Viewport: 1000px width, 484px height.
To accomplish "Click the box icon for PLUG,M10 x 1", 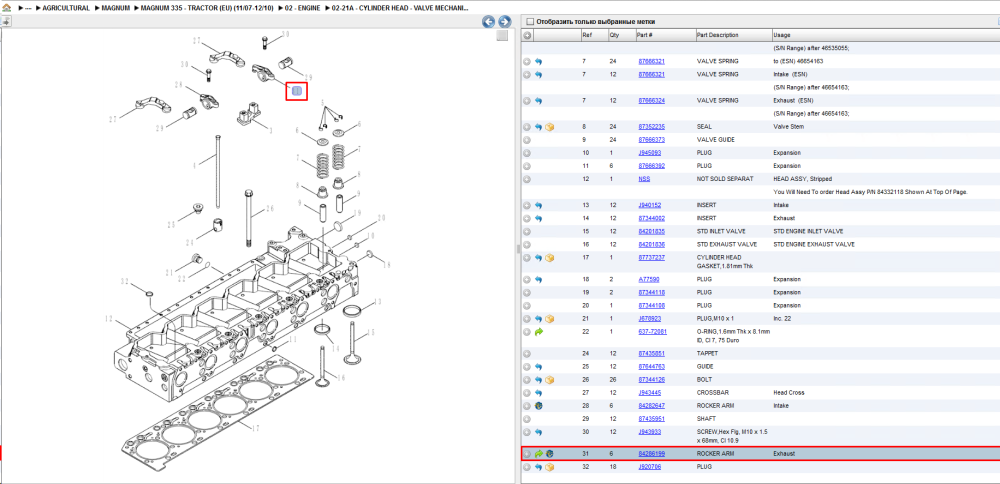I will point(550,318).
